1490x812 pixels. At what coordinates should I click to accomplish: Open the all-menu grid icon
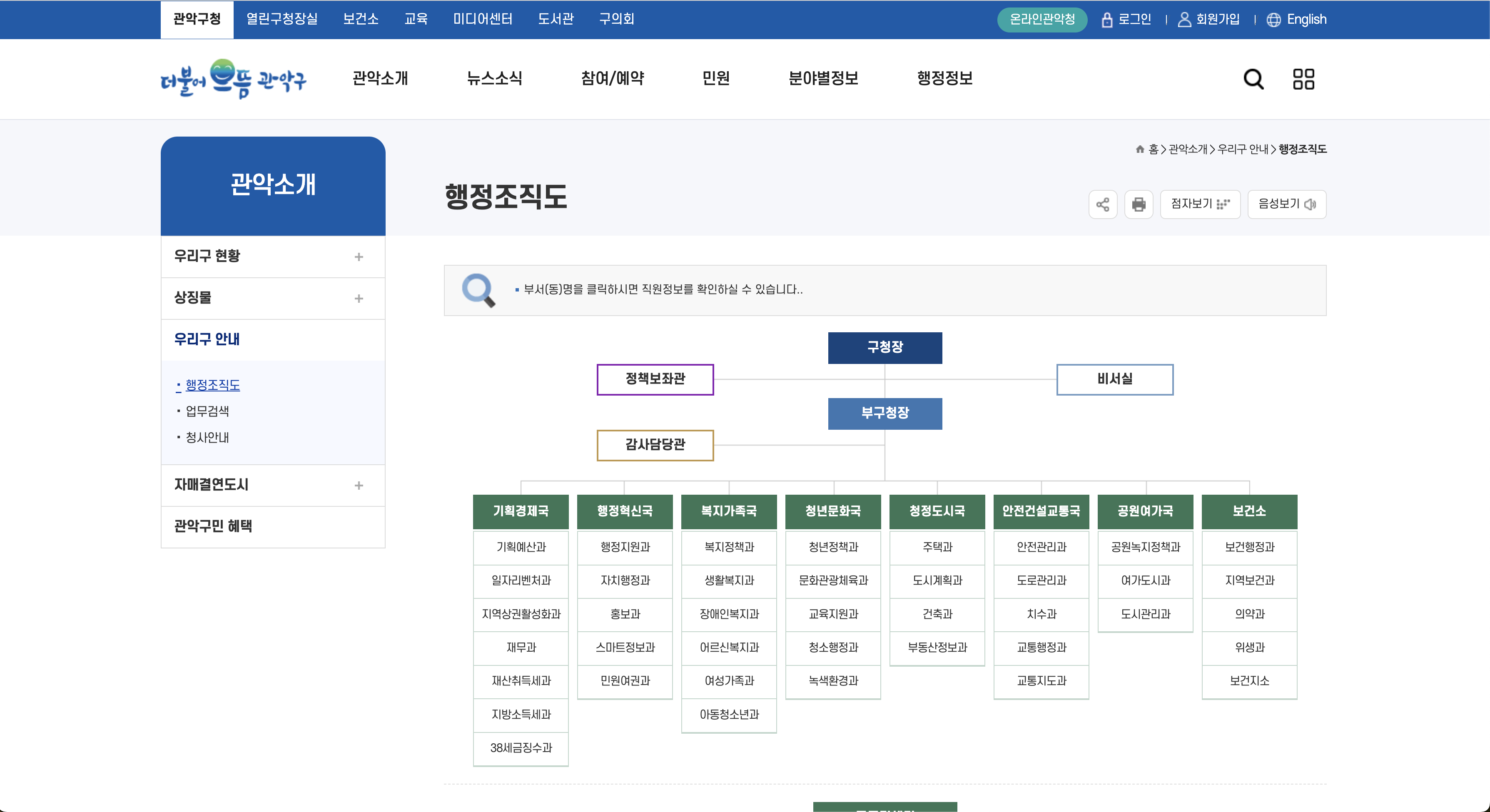[1303, 79]
